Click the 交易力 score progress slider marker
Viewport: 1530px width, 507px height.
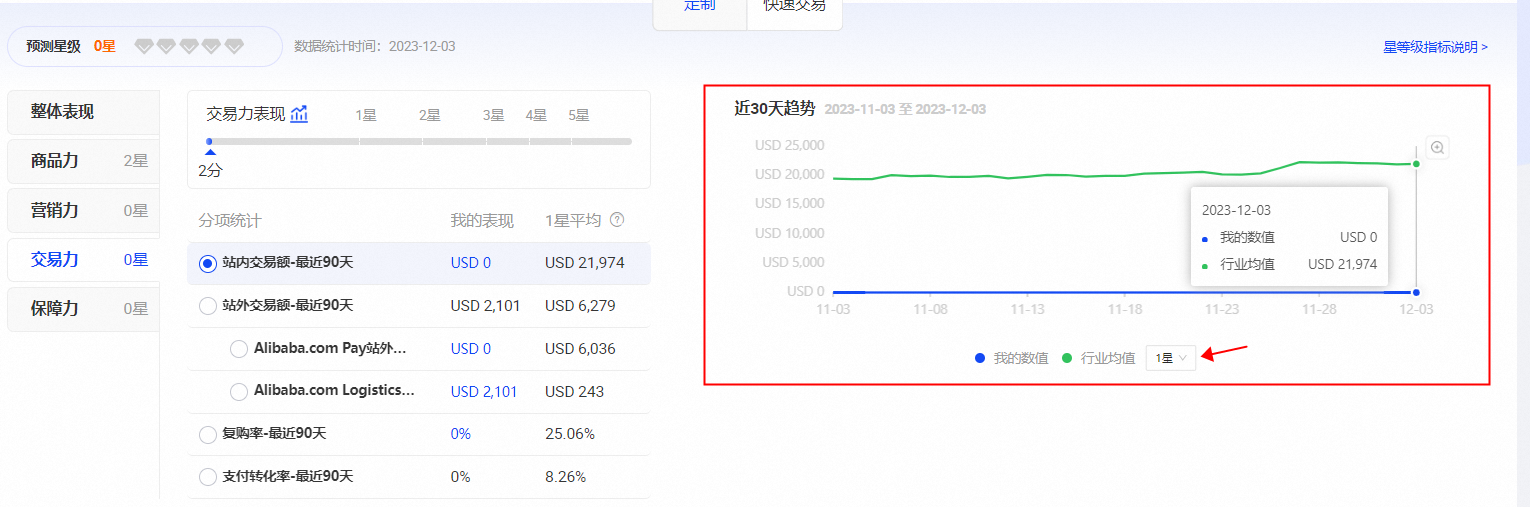click(x=209, y=142)
